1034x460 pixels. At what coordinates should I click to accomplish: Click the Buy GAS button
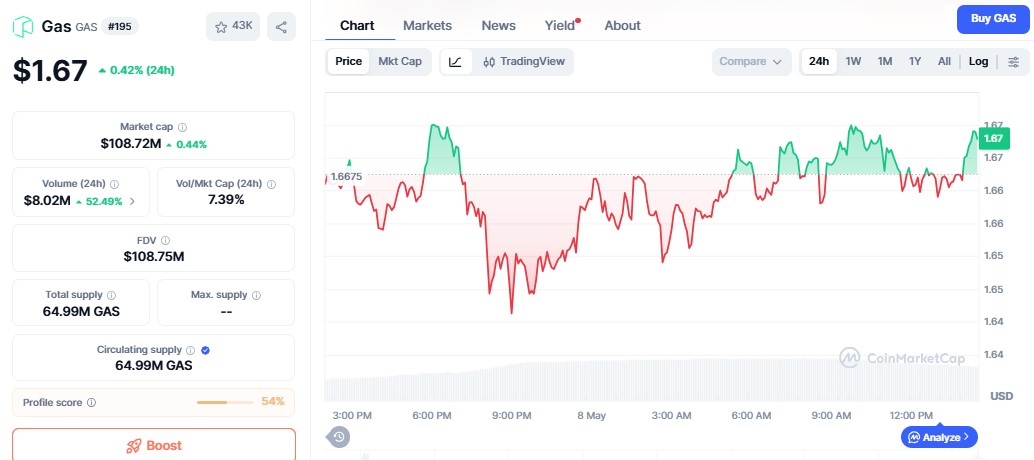tap(993, 19)
